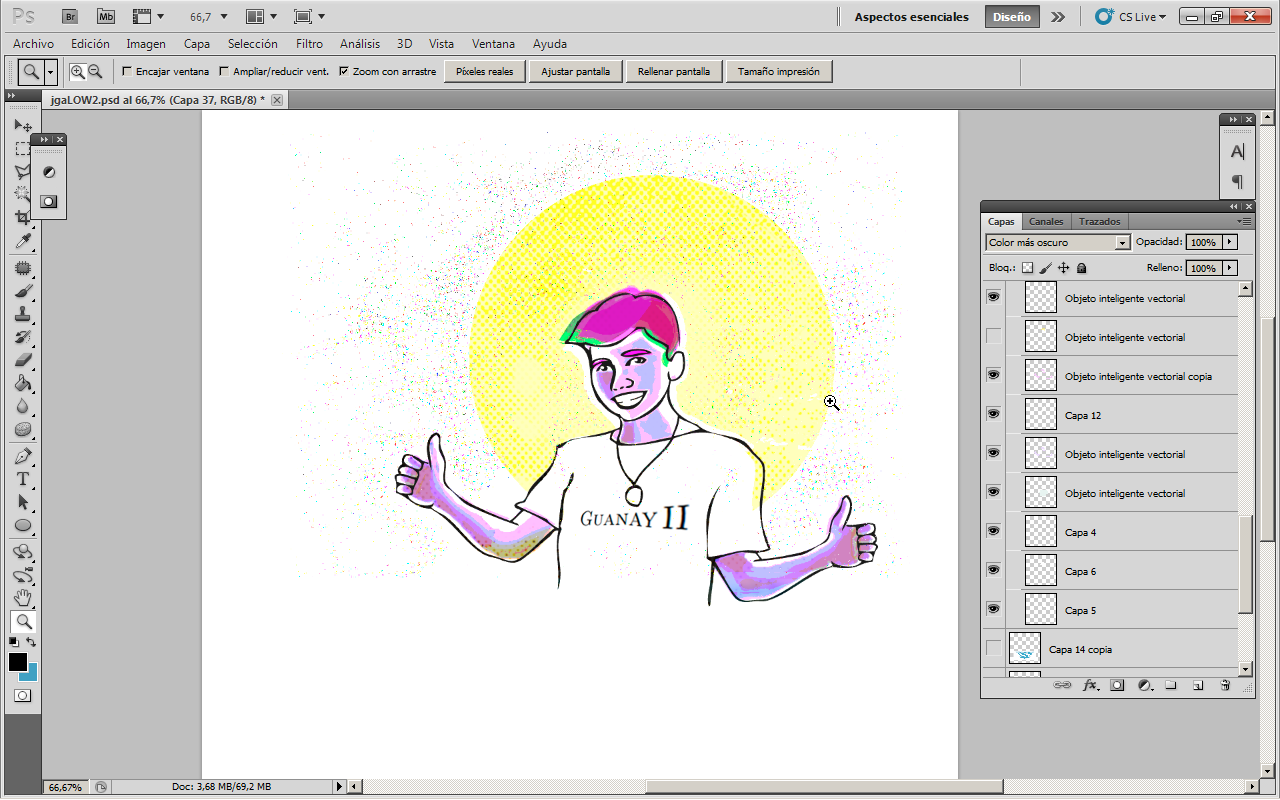
Task: Open Mini Bridge with the Mb icon
Action: tap(106, 16)
